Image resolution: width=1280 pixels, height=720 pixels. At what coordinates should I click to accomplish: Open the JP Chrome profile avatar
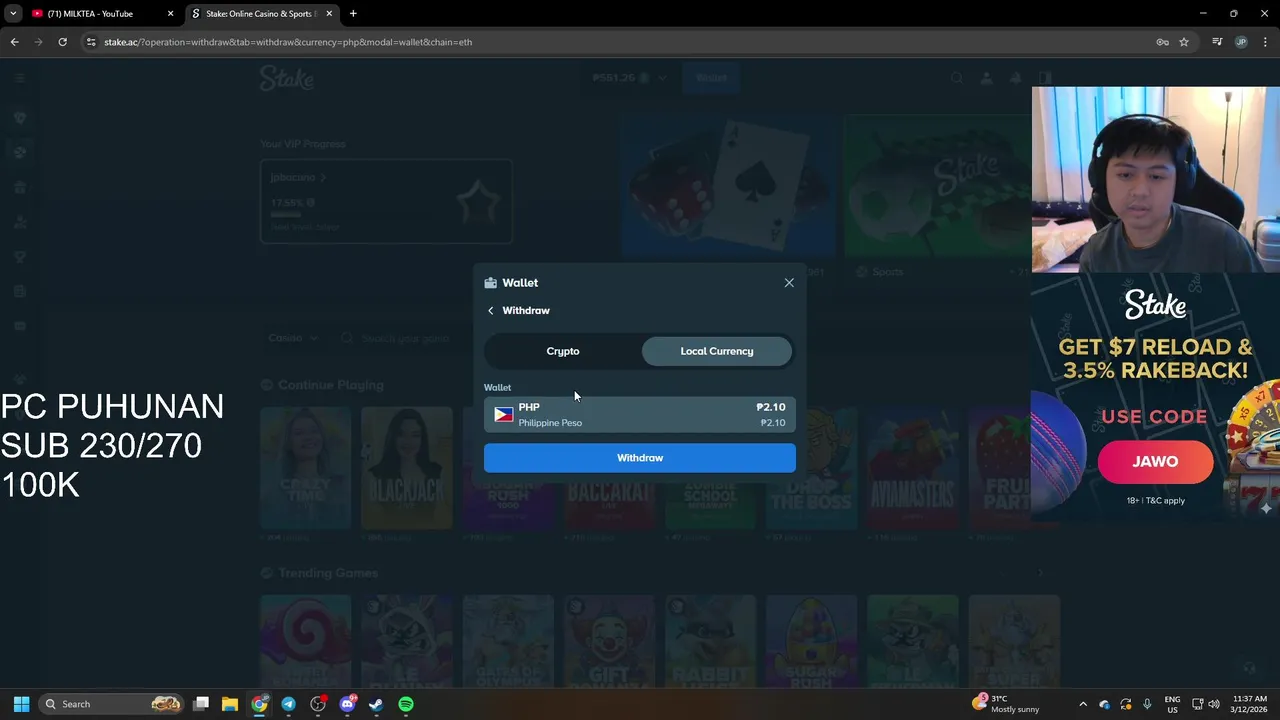[1241, 42]
